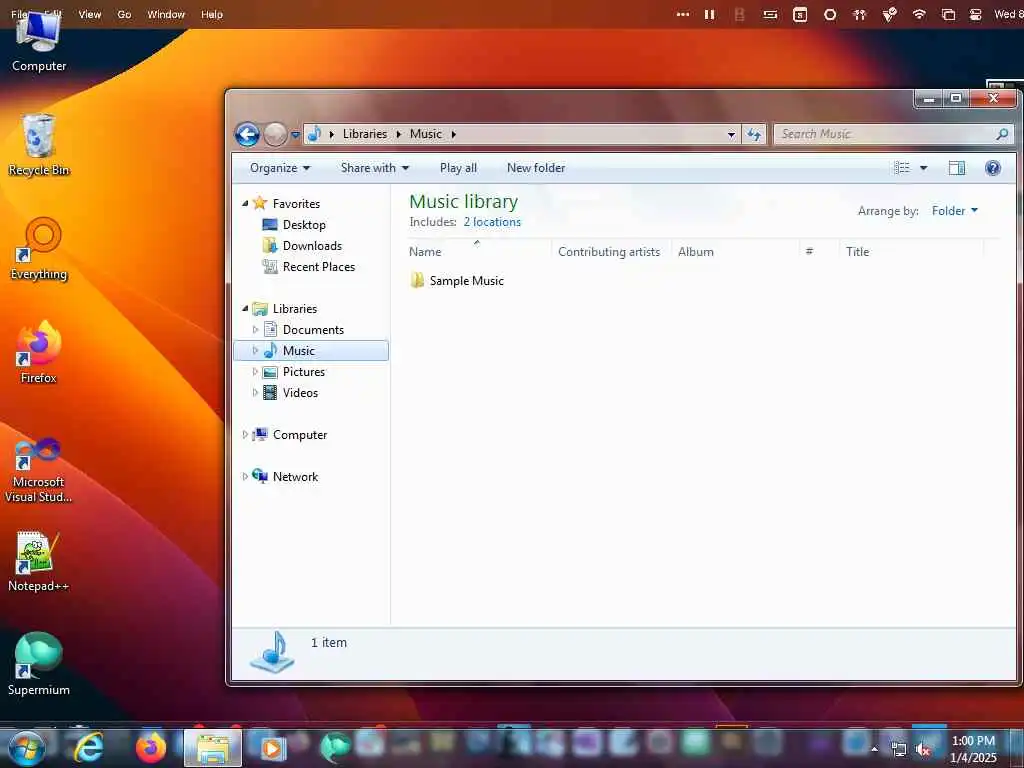1024x768 pixels.
Task: Select the Supermium desktop shortcut
Action: (39, 665)
